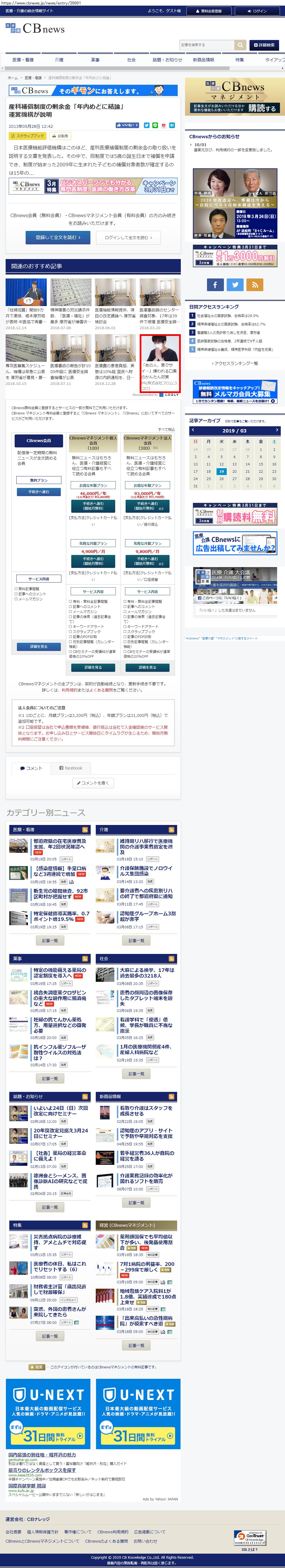The image size is (285, 1568).
Task: Open the sidebar Facebook social icon
Action: pos(215,284)
